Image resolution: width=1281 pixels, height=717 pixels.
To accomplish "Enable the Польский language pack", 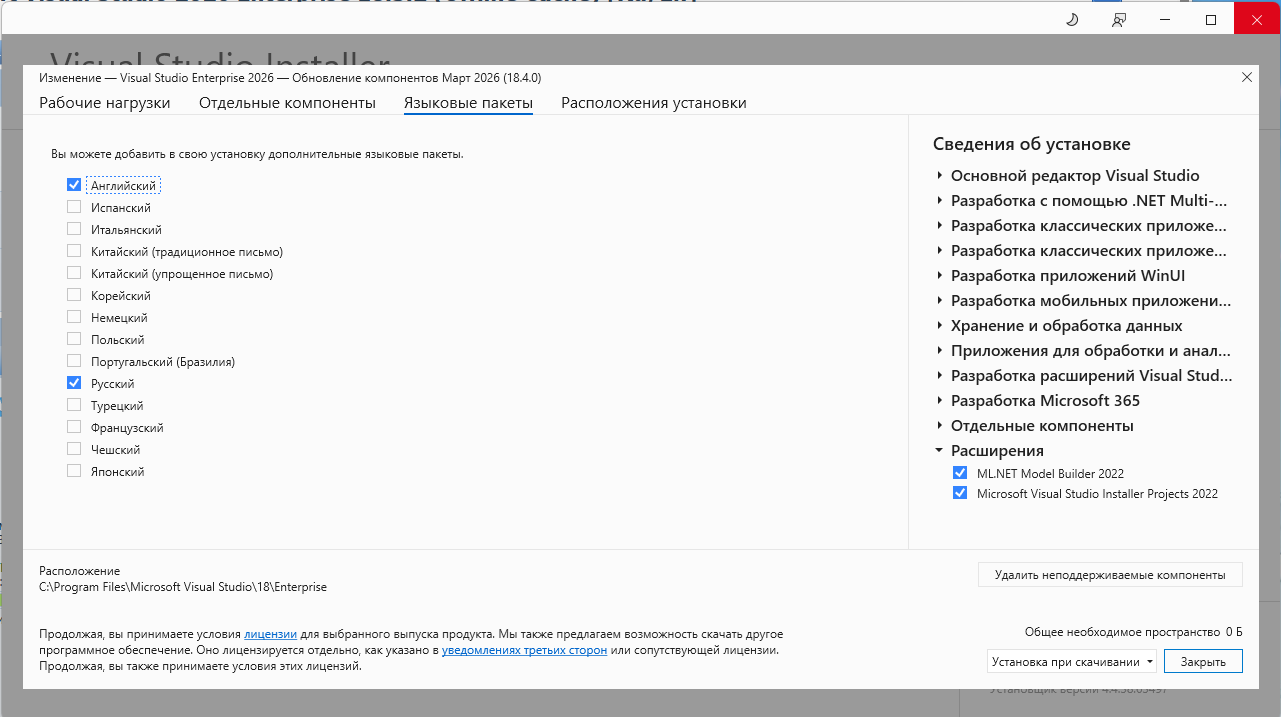I will coord(74,339).
